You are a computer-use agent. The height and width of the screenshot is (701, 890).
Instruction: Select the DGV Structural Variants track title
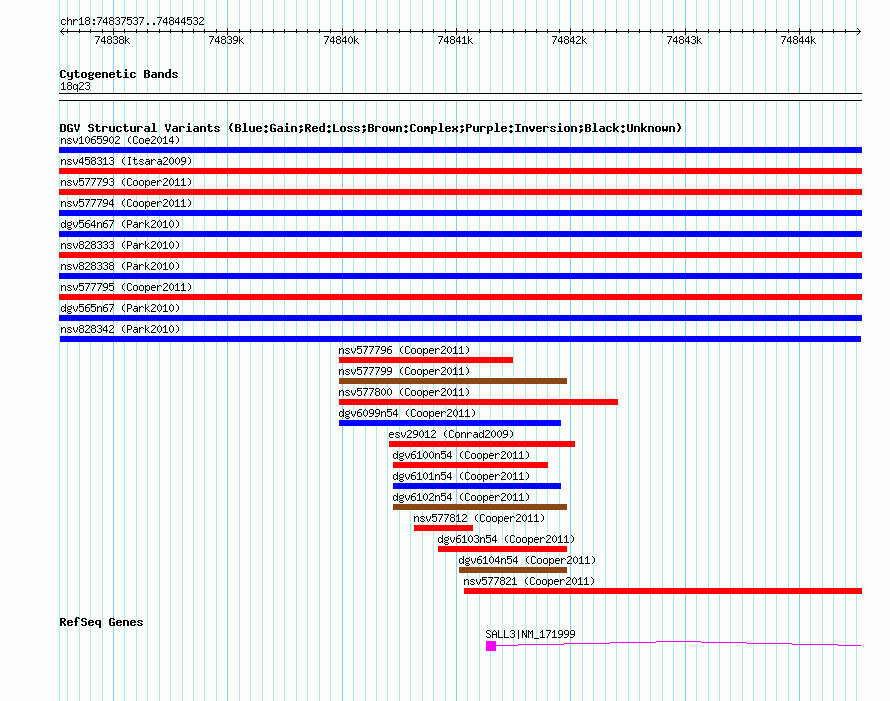(x=370, y=128)
